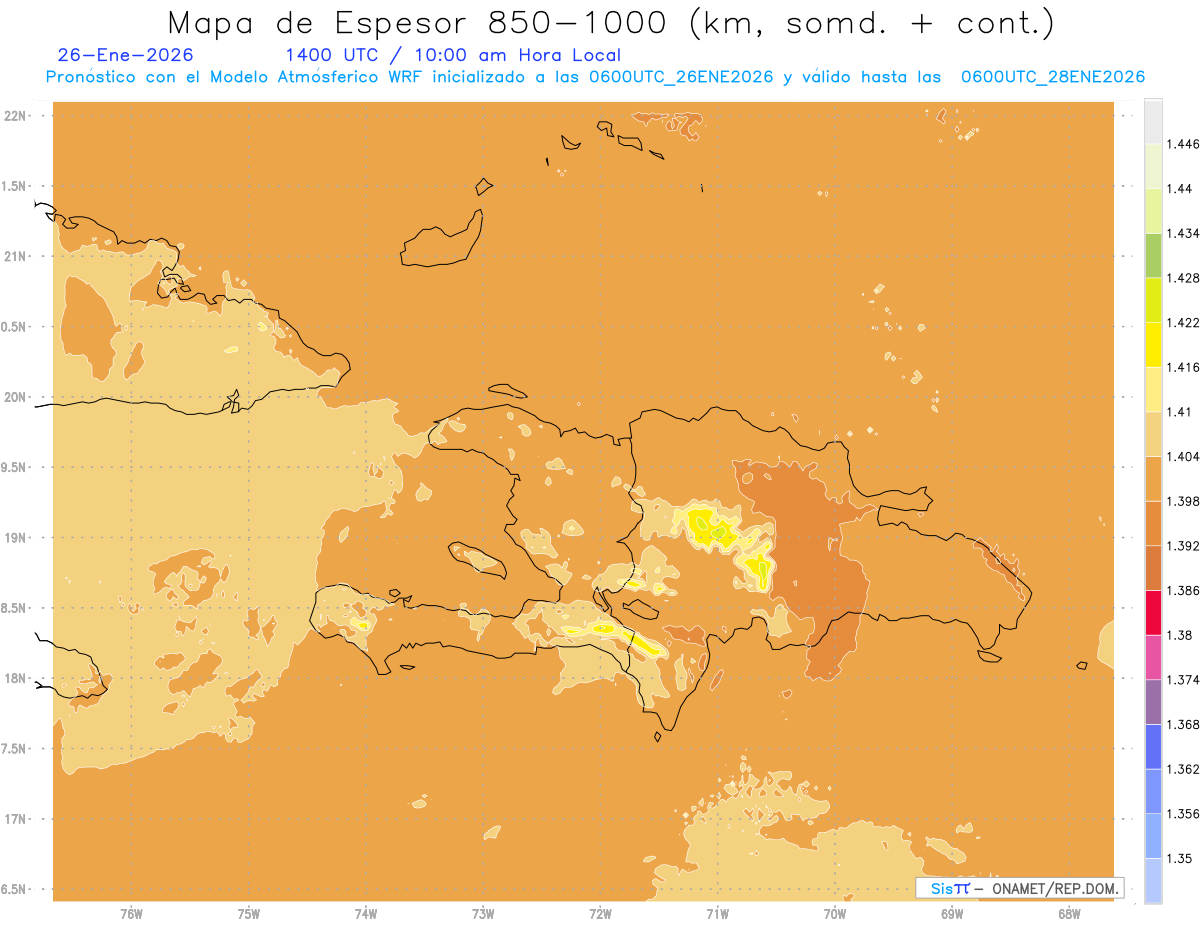The width and height of the screenshot is (1200, 927).
Task: Click the '70W' longitude axis label
Action: point(835,914)
